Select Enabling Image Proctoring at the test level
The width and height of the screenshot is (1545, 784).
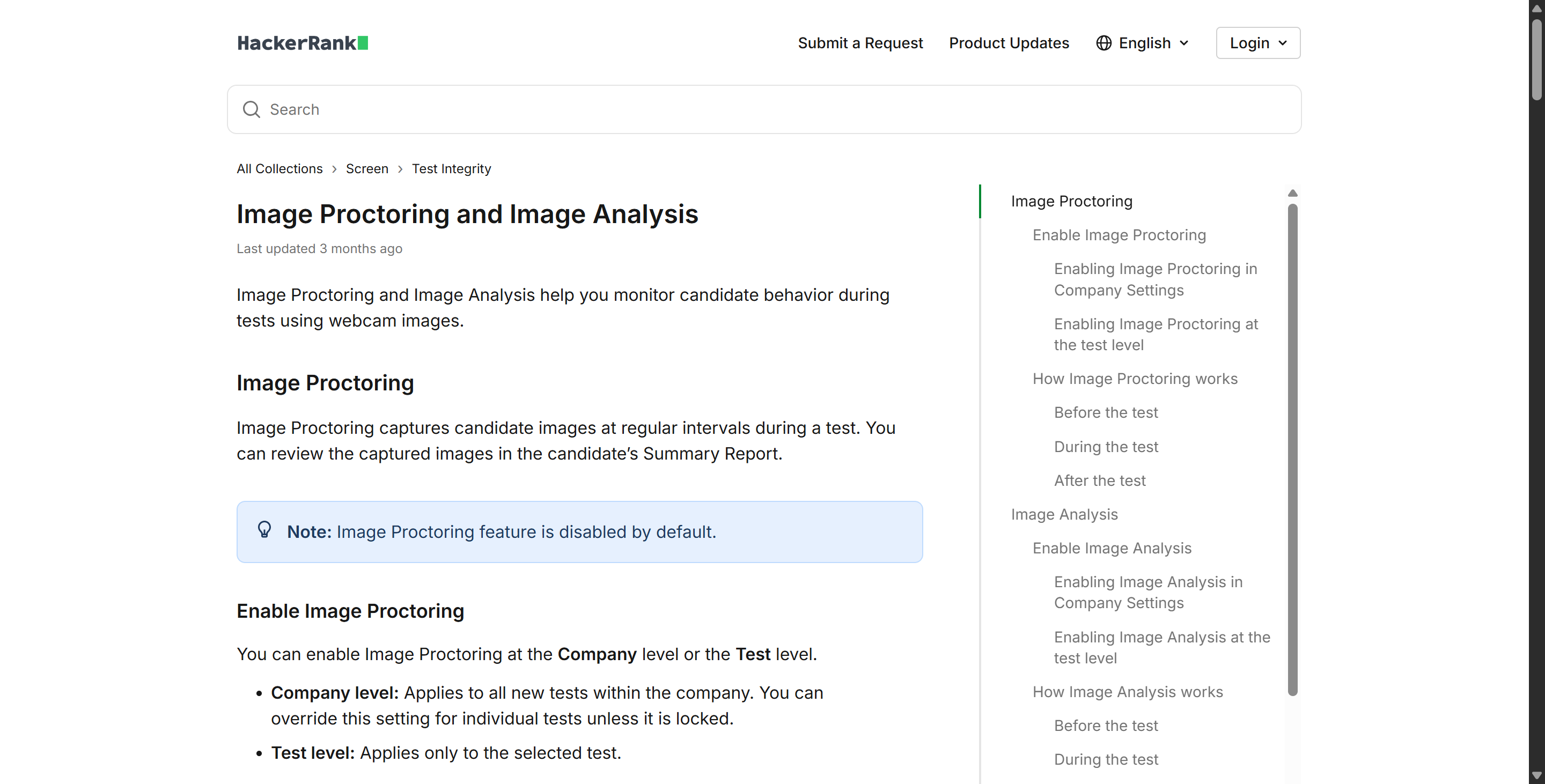[x=1157, y=335]
